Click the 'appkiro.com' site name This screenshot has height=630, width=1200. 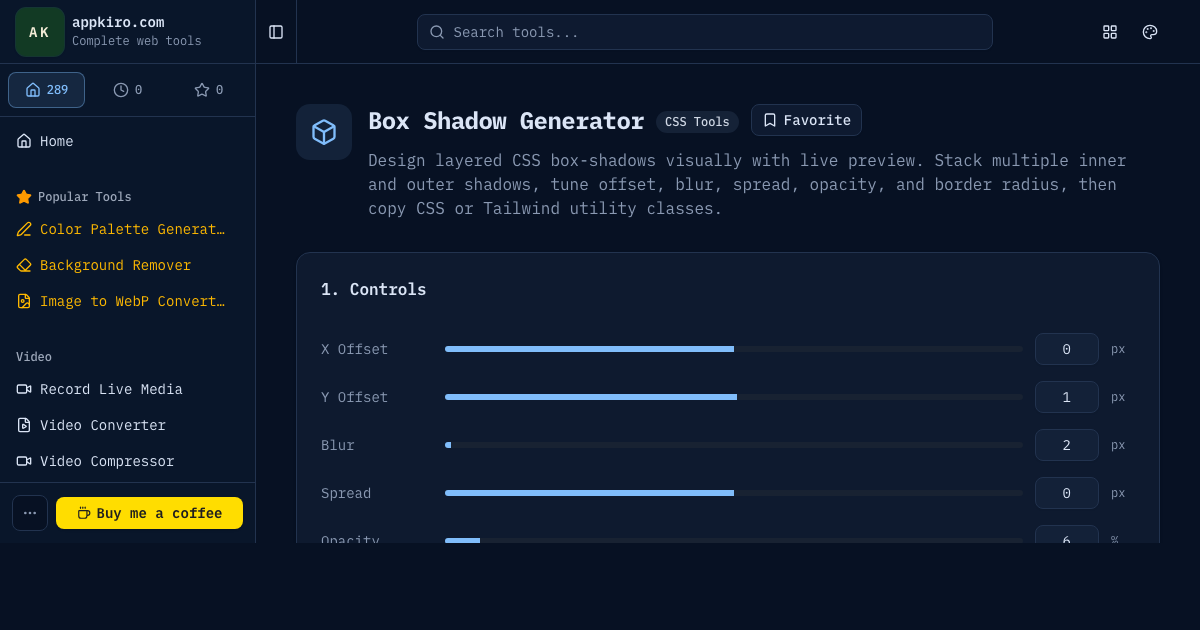(118, 23)
